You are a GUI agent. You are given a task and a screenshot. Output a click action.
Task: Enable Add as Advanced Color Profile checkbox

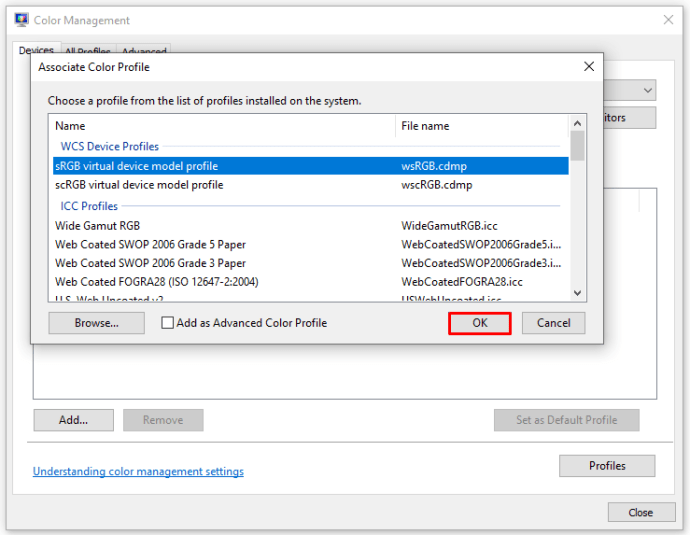[168, 323]
